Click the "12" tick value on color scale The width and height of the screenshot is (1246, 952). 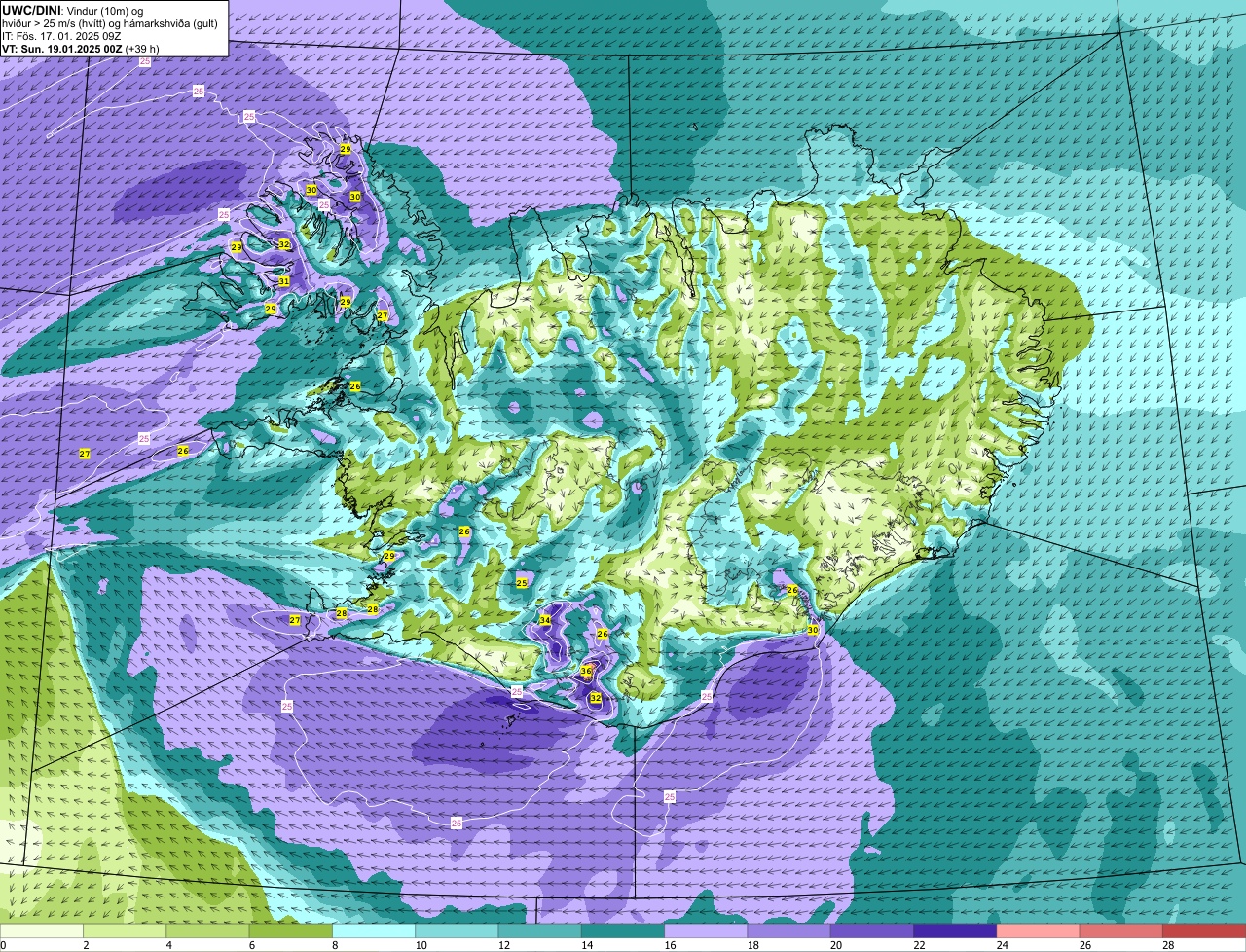coord(502,945)
